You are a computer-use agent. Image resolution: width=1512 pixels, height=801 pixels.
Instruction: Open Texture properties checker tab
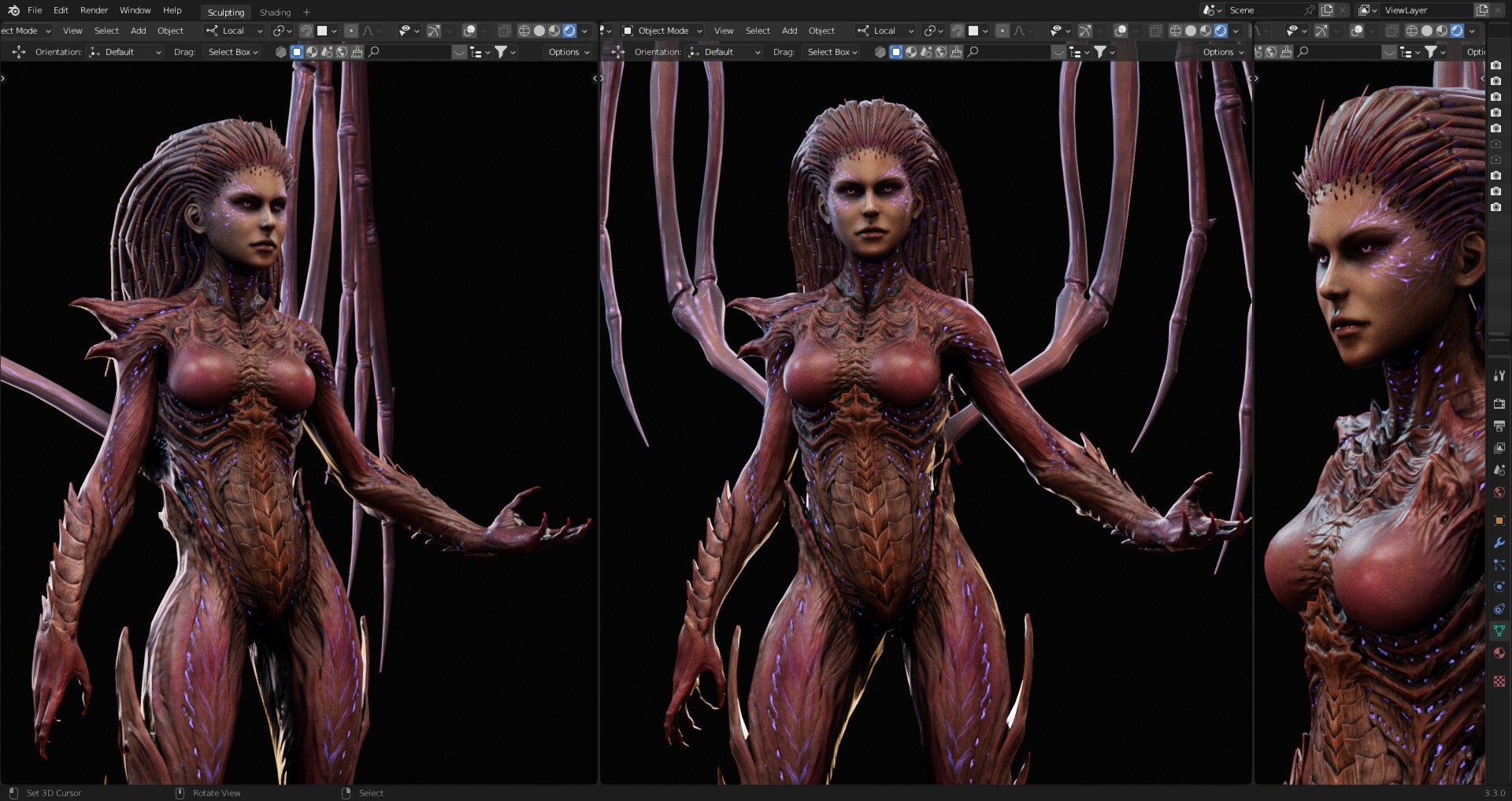point(1499,681)
